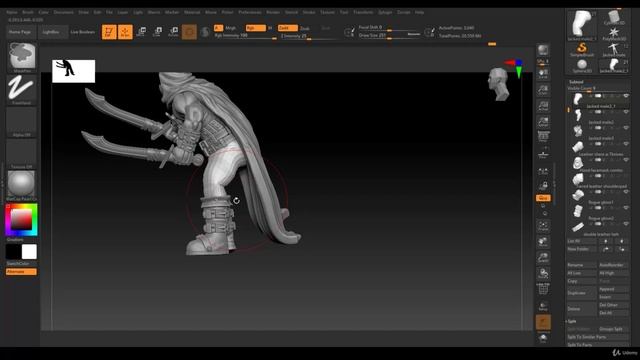The image size is (640, 360).
Task: Select the PolyMesh3D star tool
Action: [x=614, y=33]
